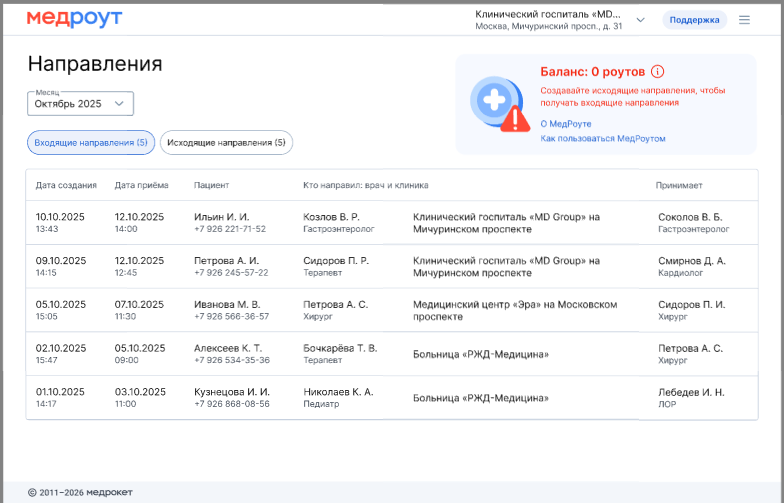Switch to Входящие направления tab
Viewport: 784px width, 503px height.
pos(91,143)
